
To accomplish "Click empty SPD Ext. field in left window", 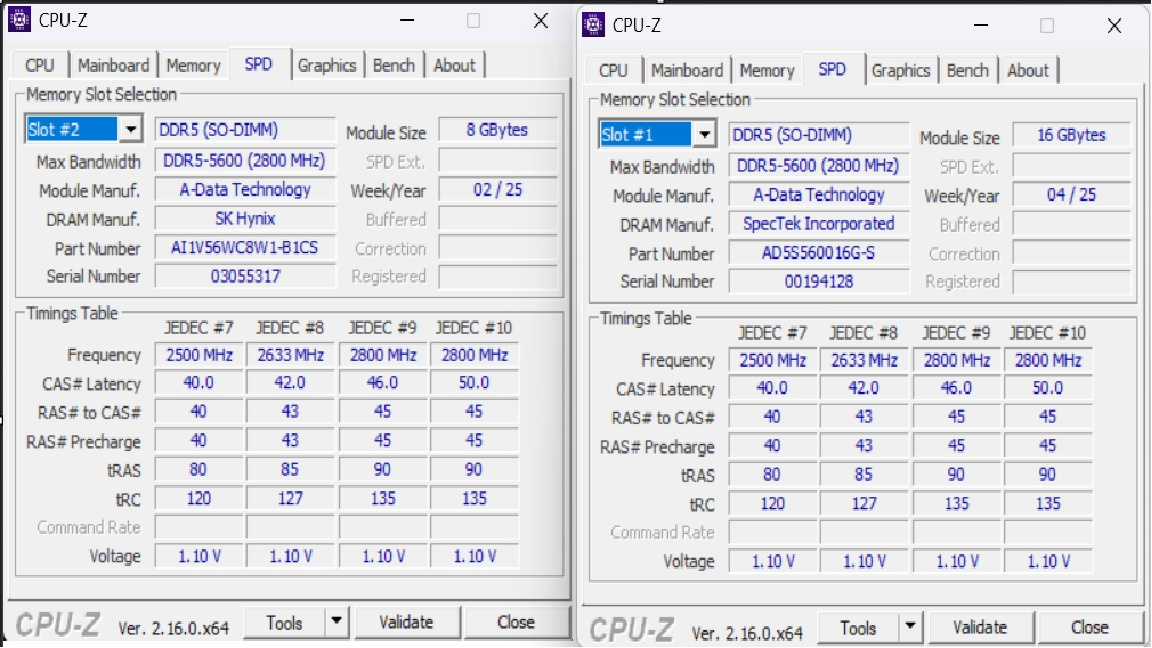I will [x=497, y=161].
